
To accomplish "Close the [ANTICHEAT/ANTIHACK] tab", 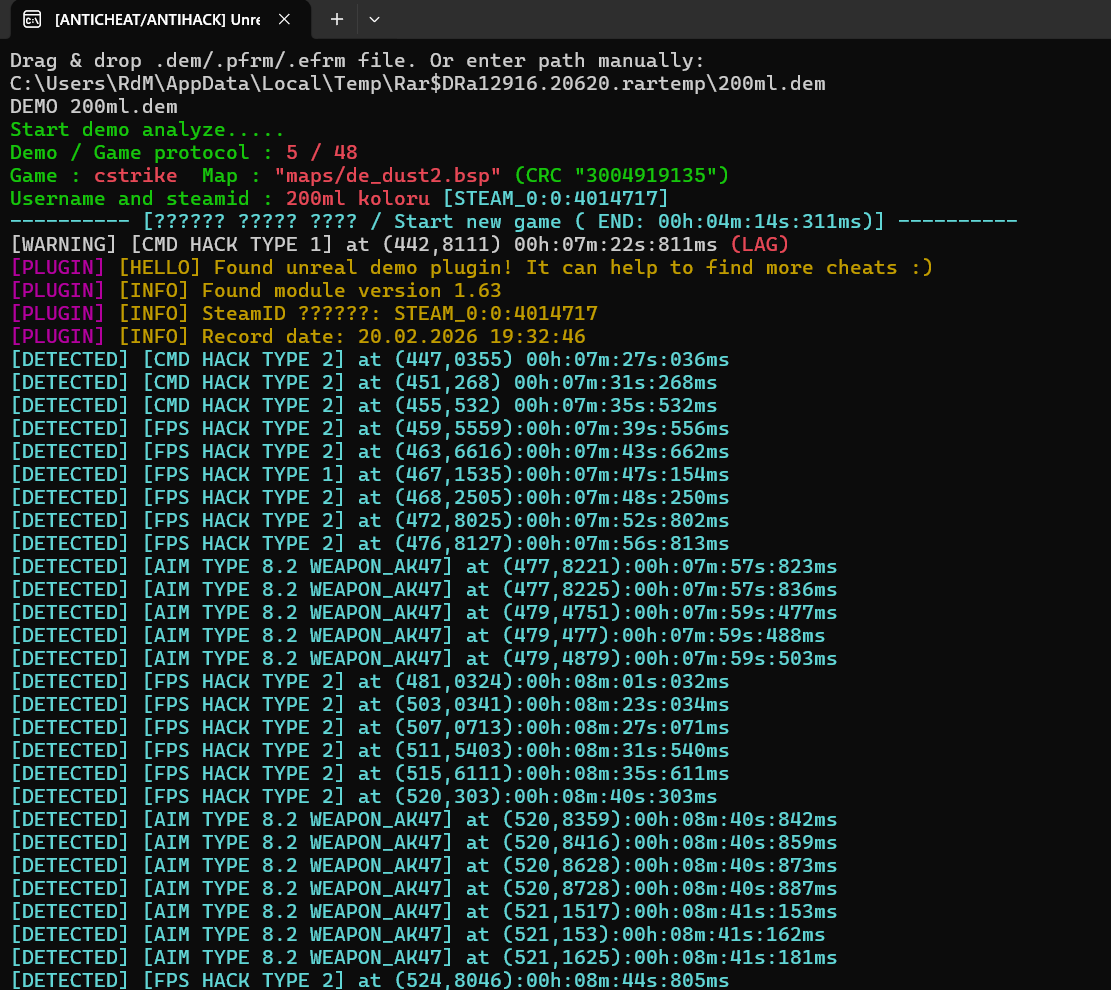I will [285, 19].
